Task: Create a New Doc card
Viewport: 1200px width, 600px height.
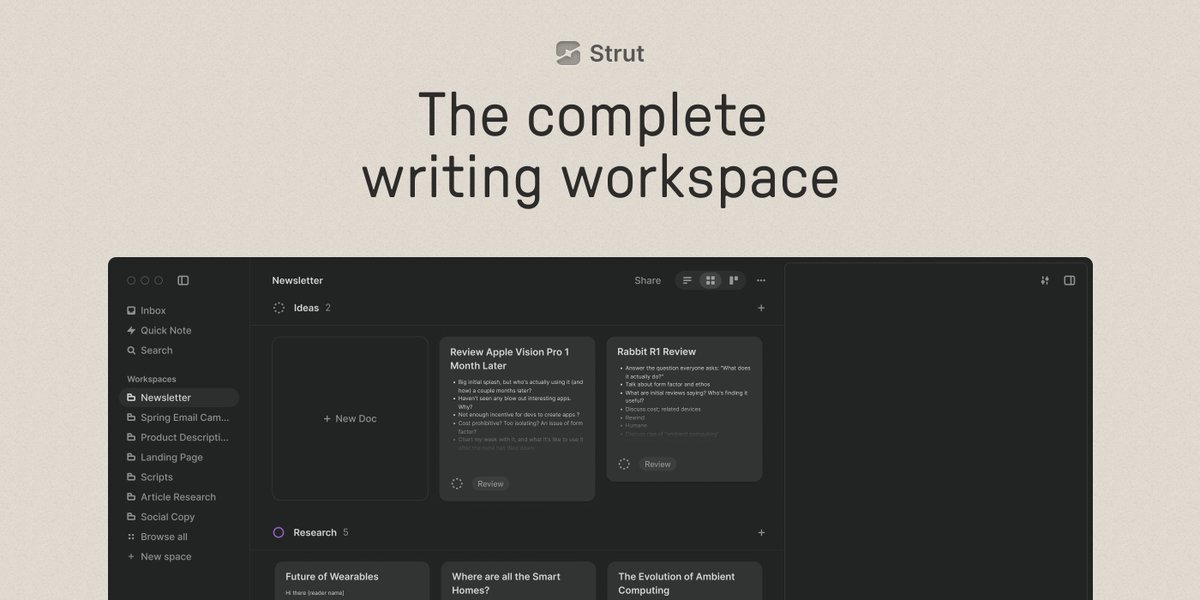Action: click(350, 418)
